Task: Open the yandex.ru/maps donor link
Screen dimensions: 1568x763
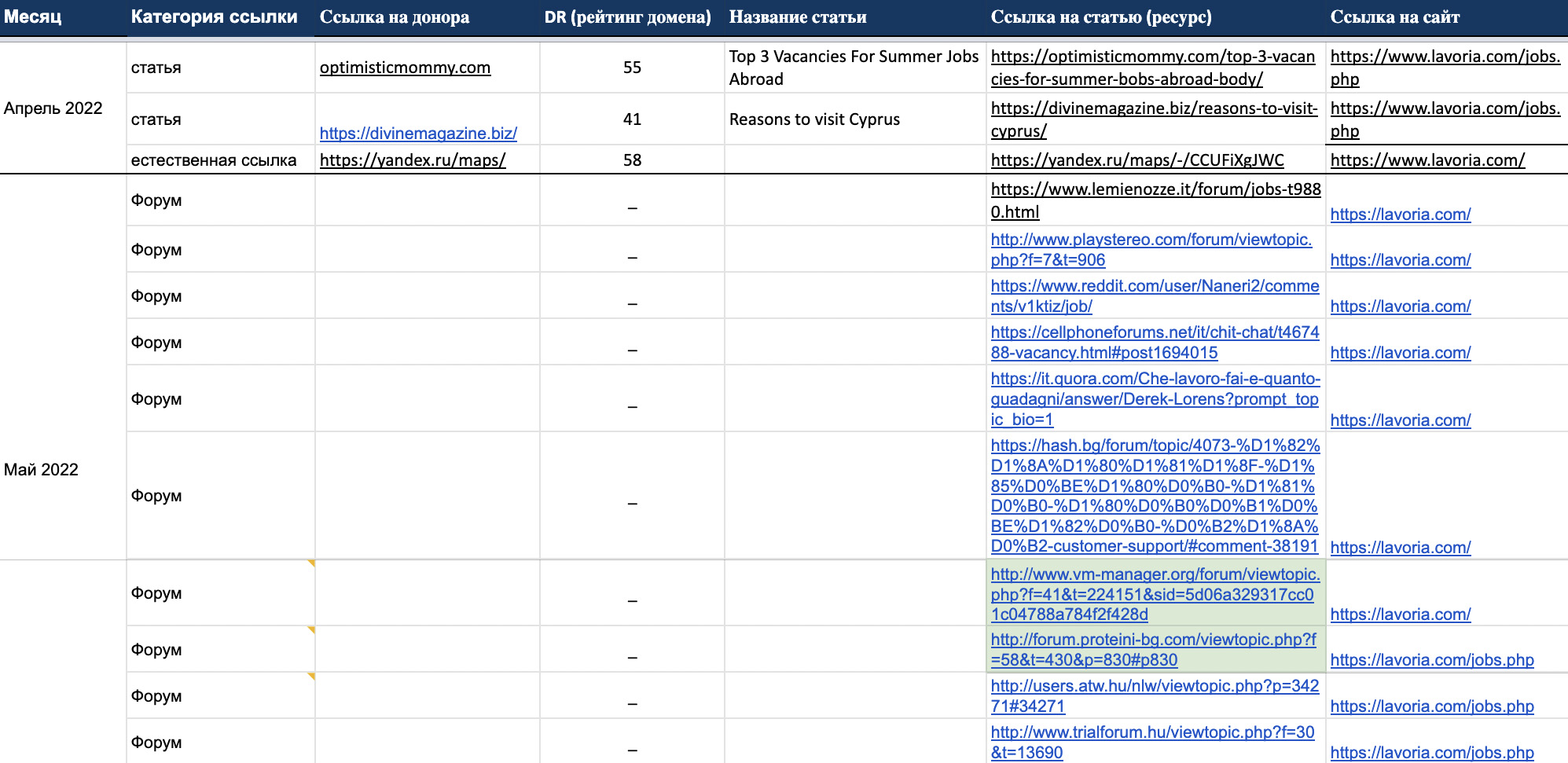Action: click(413, 160)
